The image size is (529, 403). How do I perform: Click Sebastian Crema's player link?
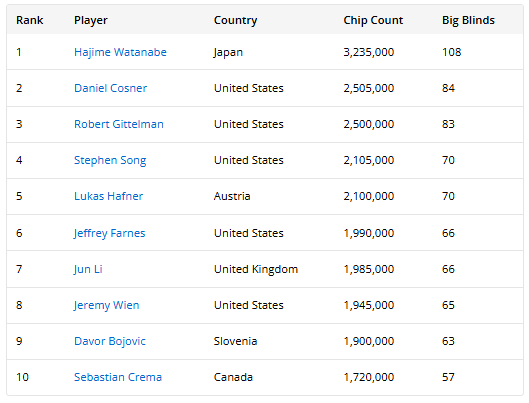click(x=118, y=377)
